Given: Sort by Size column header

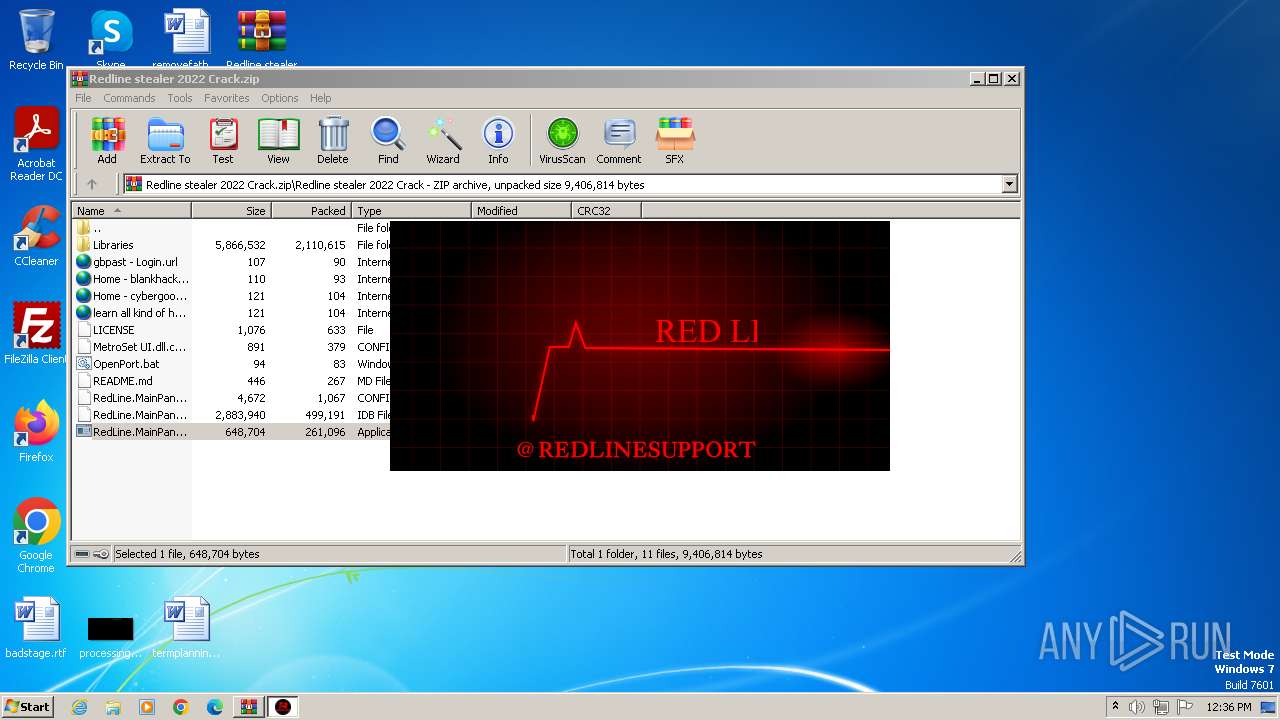Looking at the screenshot, I should click(231, 211).
